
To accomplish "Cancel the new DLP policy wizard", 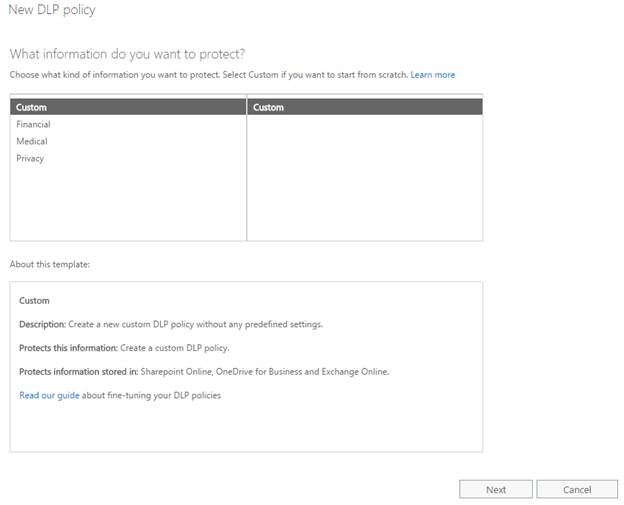I will point(577,489).
